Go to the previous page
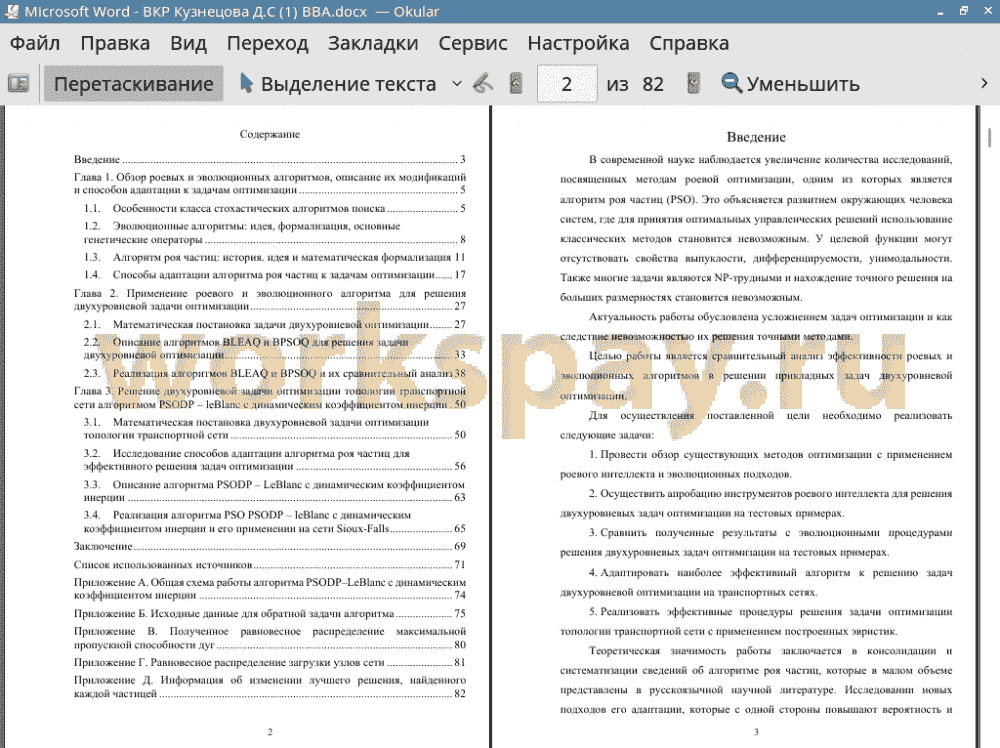Screen dimensions: 1000x748 click(x=516, y=84)
